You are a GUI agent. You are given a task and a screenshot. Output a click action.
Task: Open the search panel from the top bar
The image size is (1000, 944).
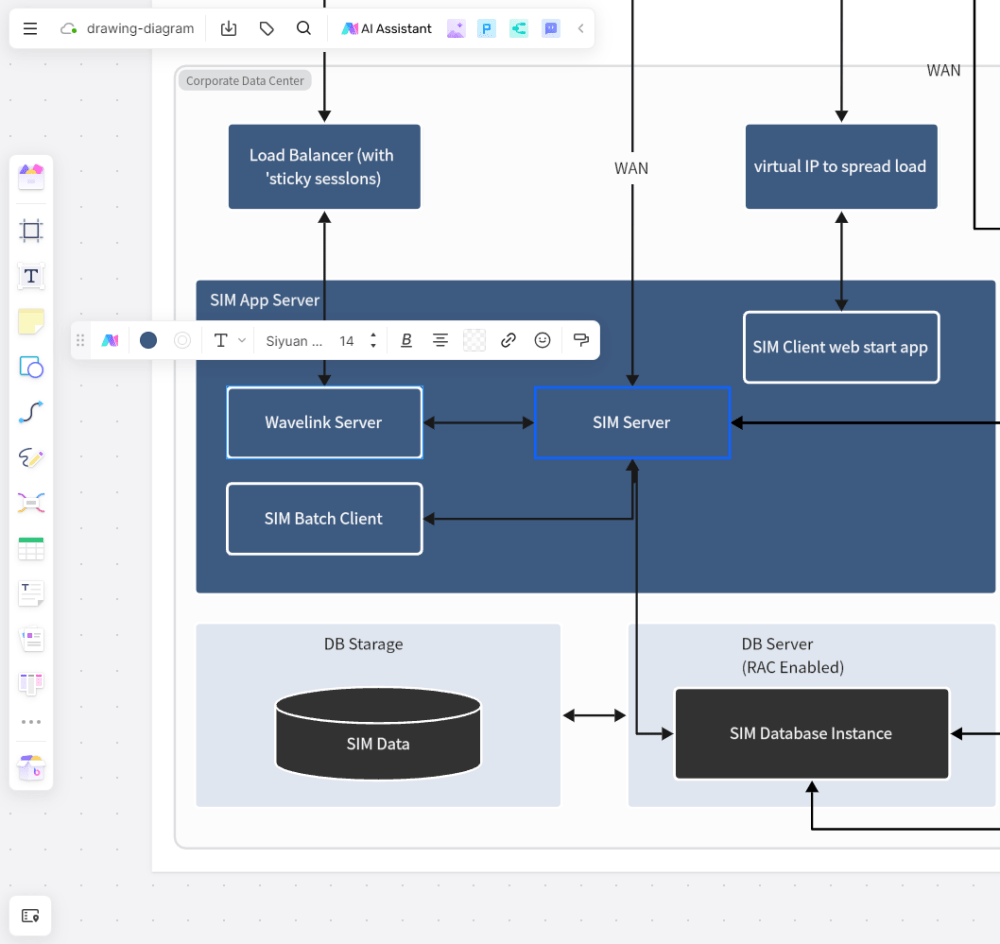[x=304, y=28]
